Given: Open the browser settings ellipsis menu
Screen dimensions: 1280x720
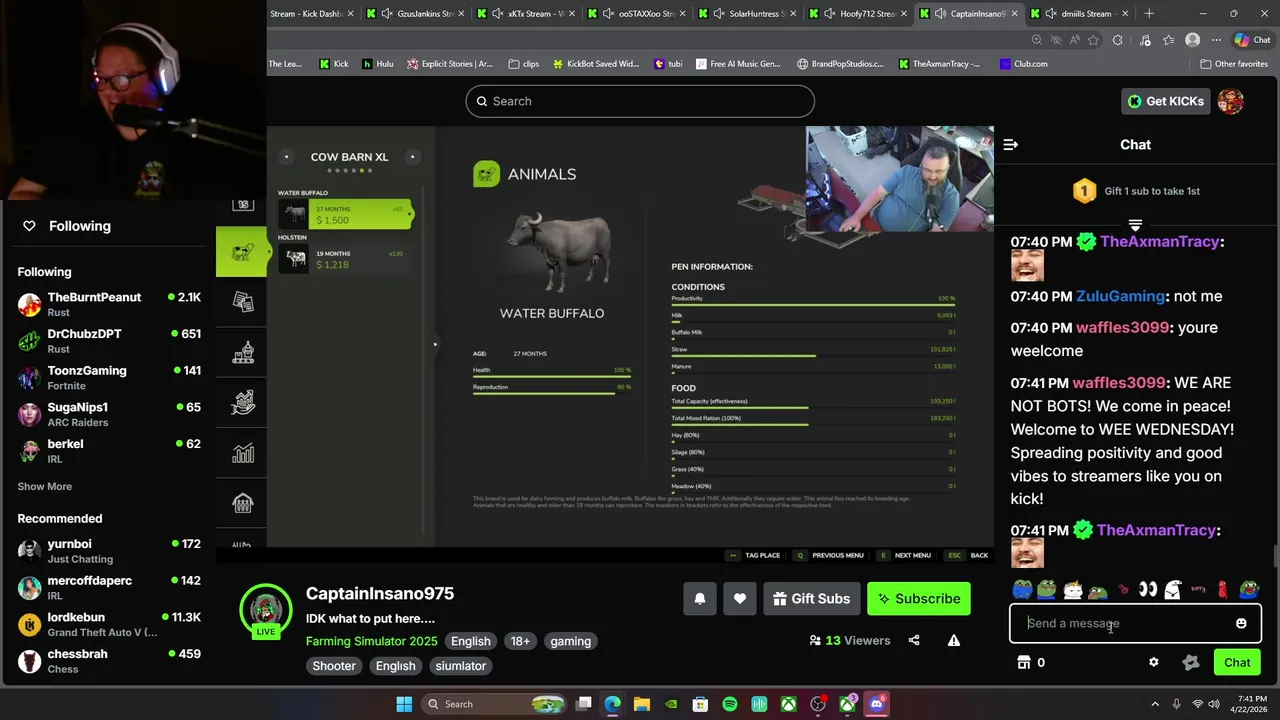Looking at the screenshot, I should pyautogui.click(x=1217, y=40).
